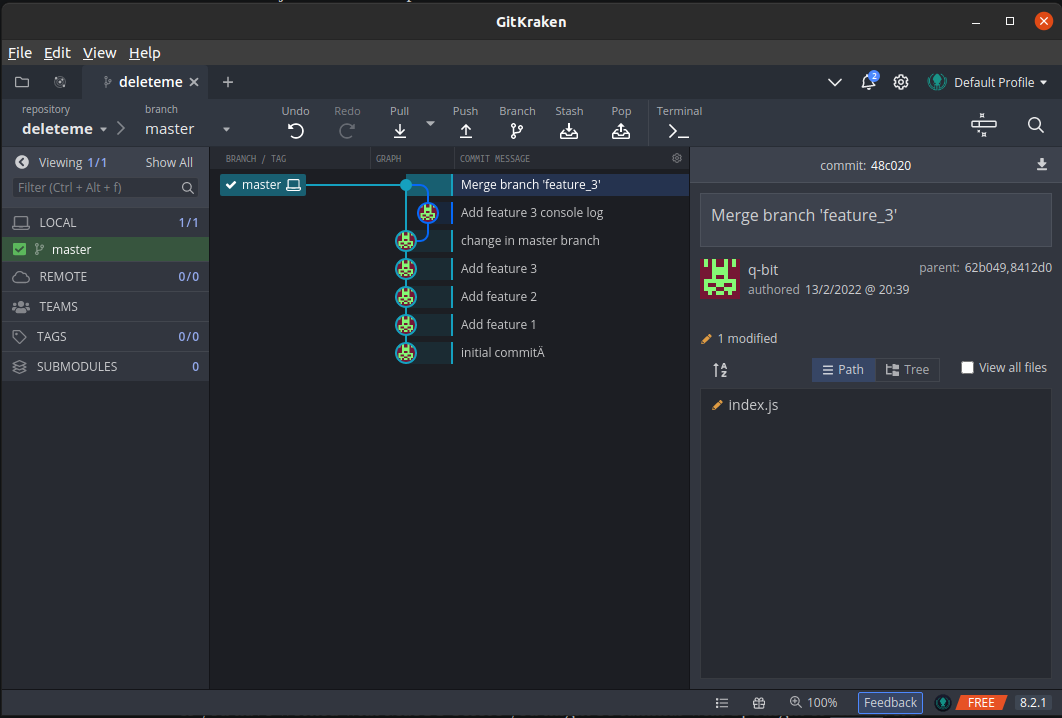Open the Edit menu
Viewport: 1062px width, 718px height.
tap(57, 53)
